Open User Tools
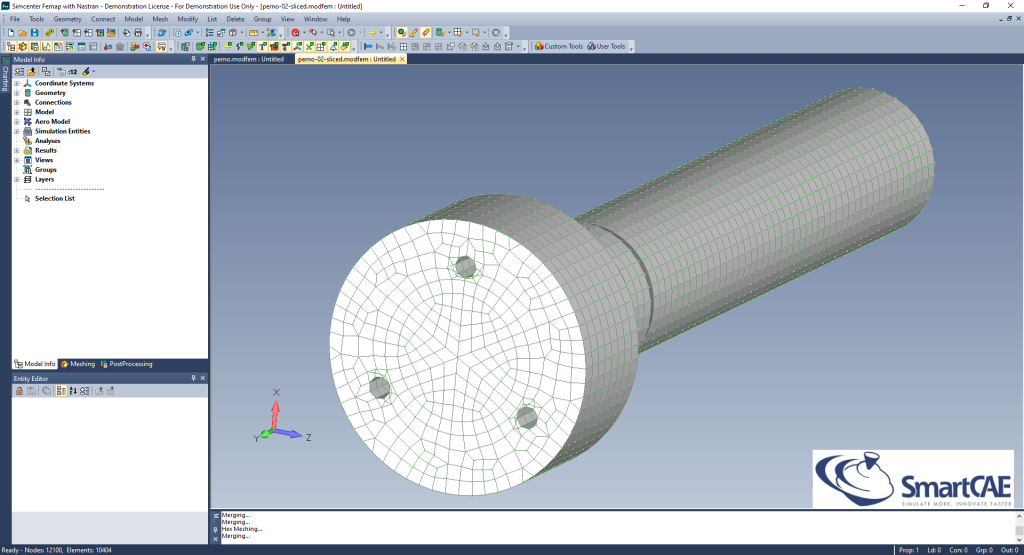Viewport: 1024px width, 555px height. (606, 46)
